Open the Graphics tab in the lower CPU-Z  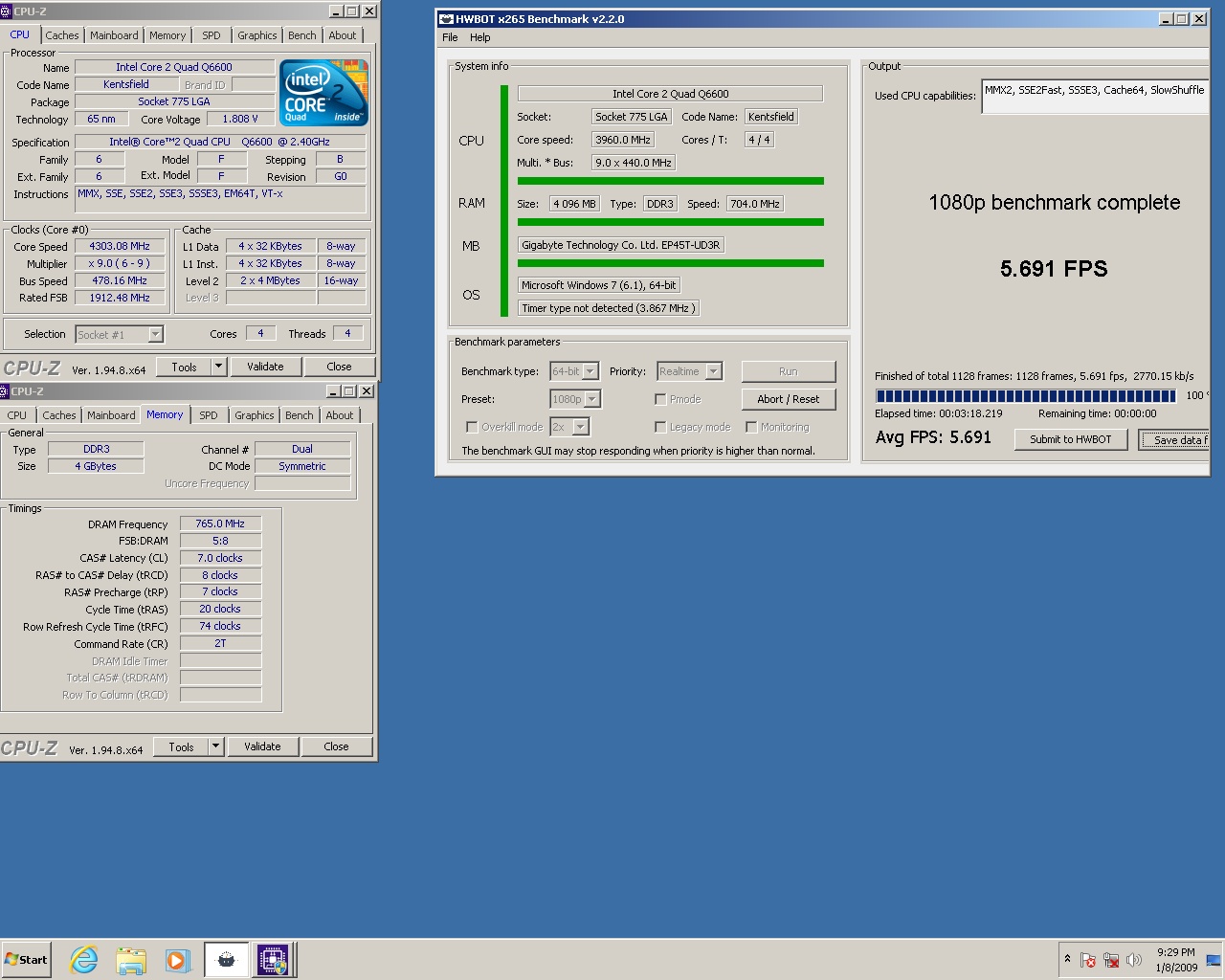[255, 415]
